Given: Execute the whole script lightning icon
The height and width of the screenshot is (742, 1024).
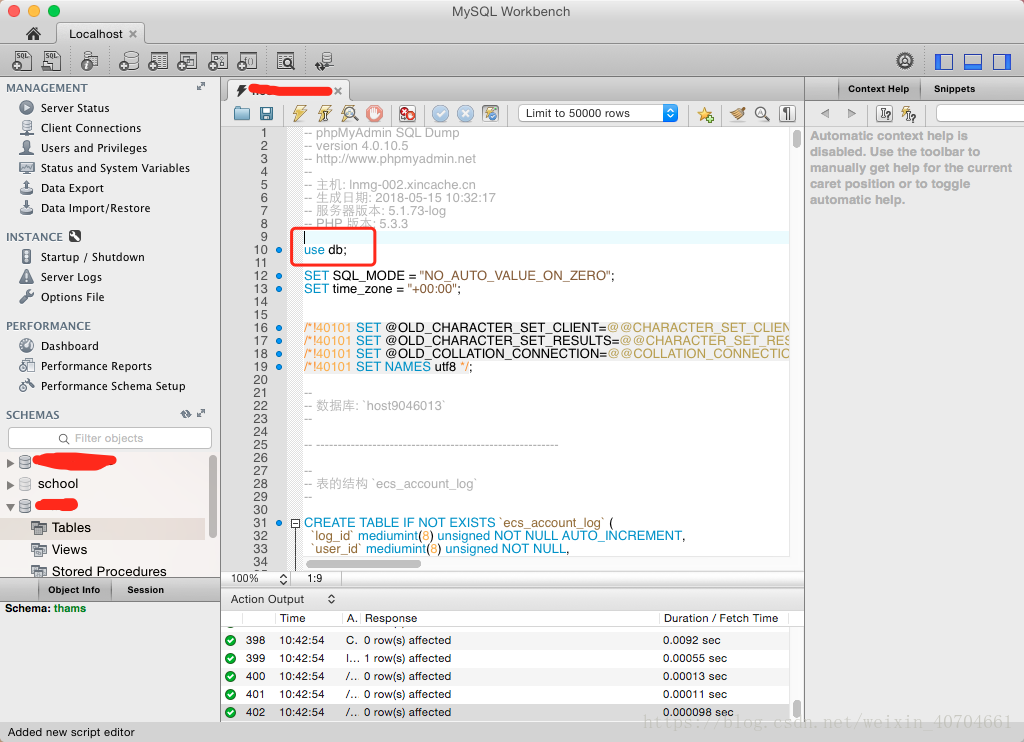Looking at the screenshot, I should [300, 114].
